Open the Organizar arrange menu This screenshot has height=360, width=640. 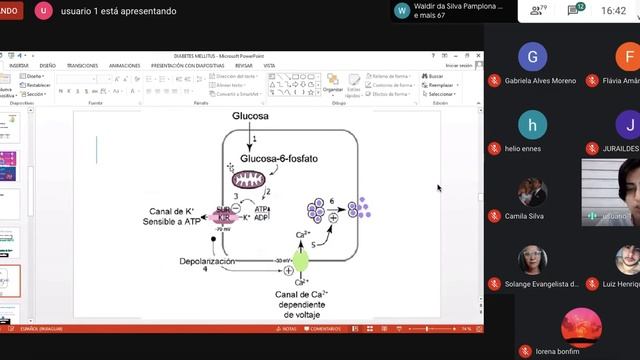(333, 84)
